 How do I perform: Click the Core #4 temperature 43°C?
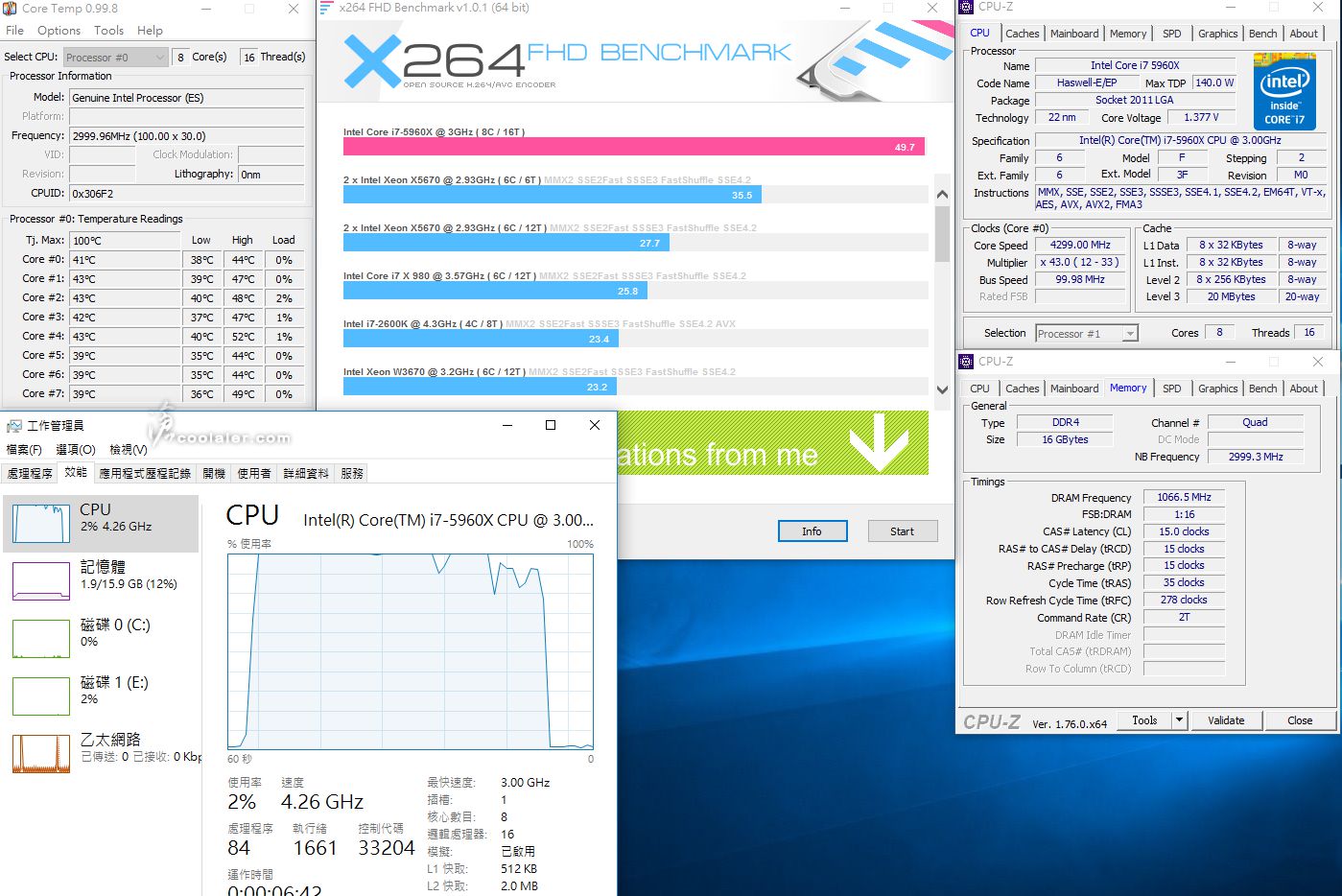click(125, 337)
